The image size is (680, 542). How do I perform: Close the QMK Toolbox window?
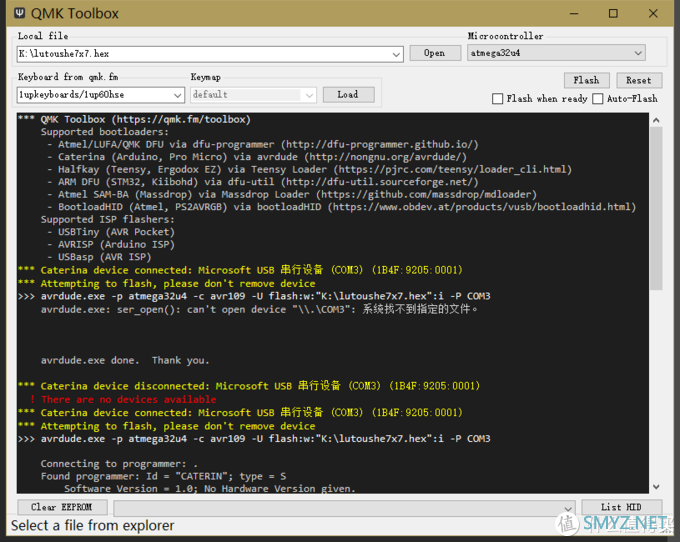point(653,13)
